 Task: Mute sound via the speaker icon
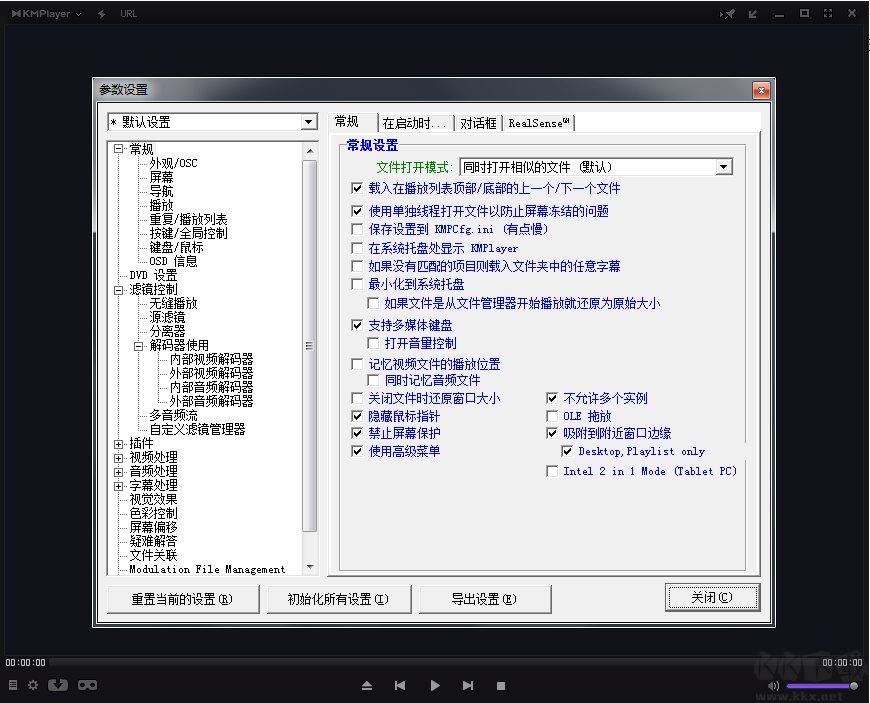[775, 687]
